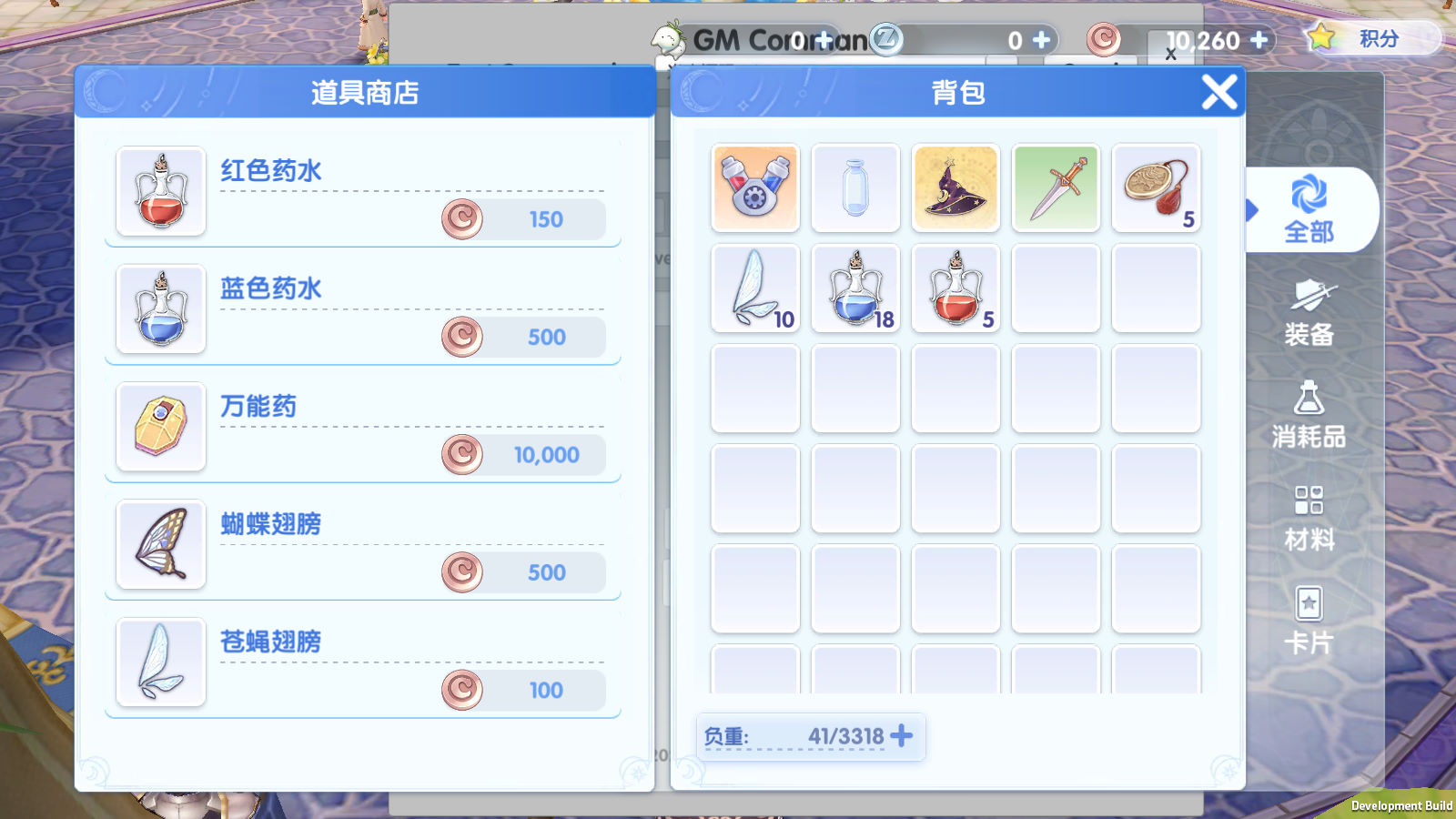Click the blue potion stack of 18
This screenshot has width=1456, height=819.
pyautogui.click(x=855, y=288)
